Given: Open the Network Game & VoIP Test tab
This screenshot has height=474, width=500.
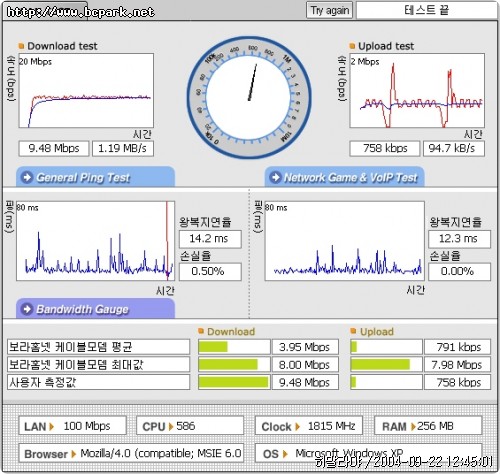Looking at the screenshot, I should click(x=344, y=177).
